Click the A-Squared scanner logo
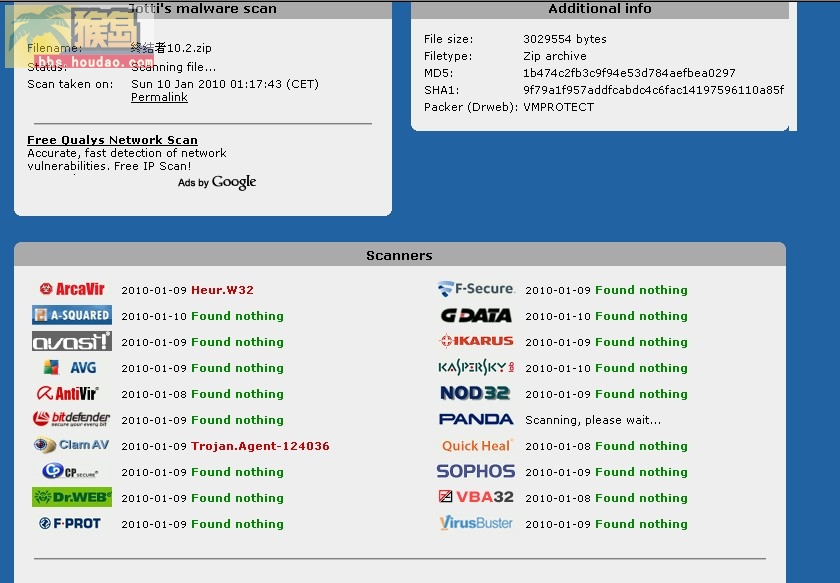The image size is (840, 583). 72,315
